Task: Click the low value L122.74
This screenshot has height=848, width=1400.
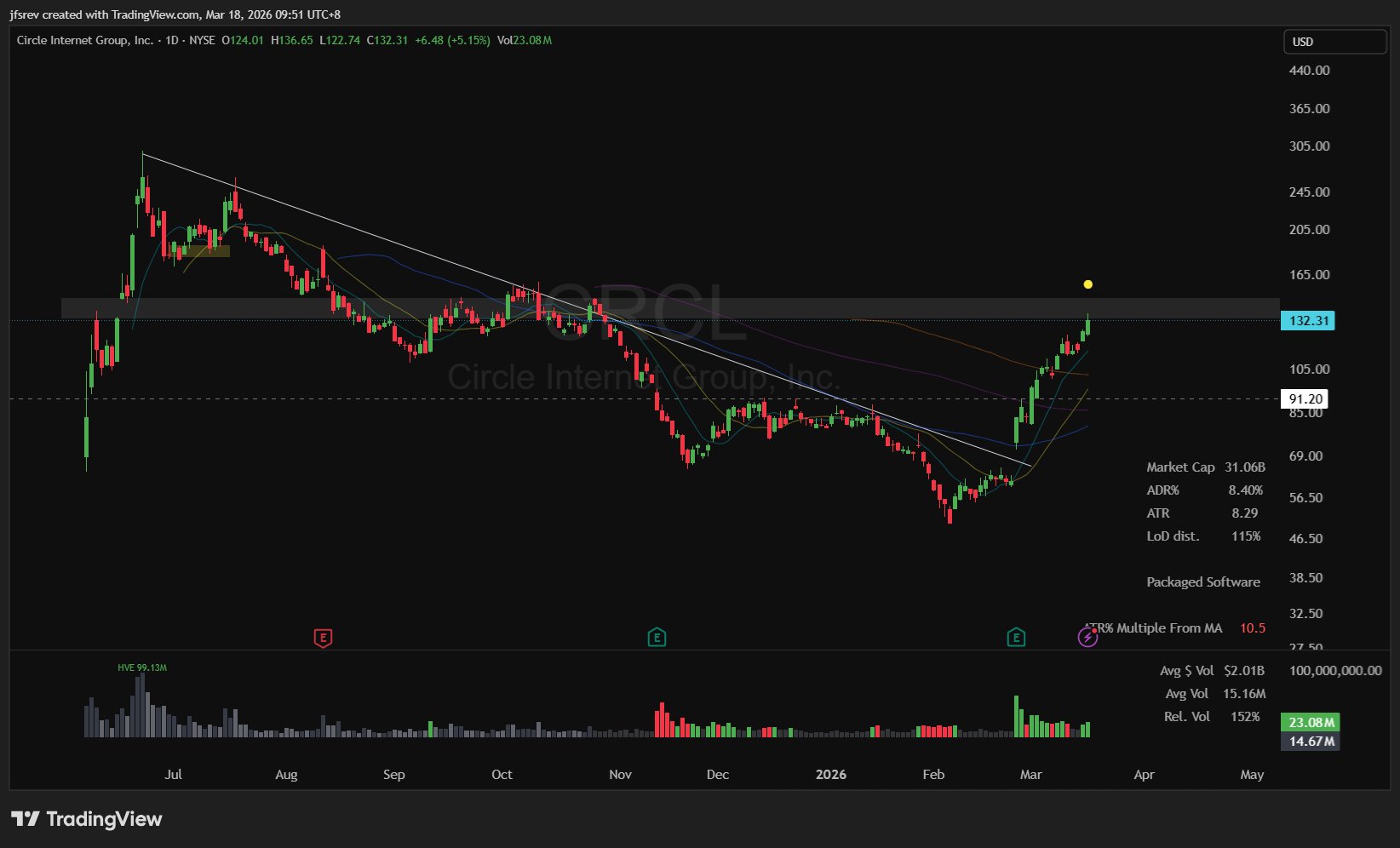Action: [x=340, y=40]
